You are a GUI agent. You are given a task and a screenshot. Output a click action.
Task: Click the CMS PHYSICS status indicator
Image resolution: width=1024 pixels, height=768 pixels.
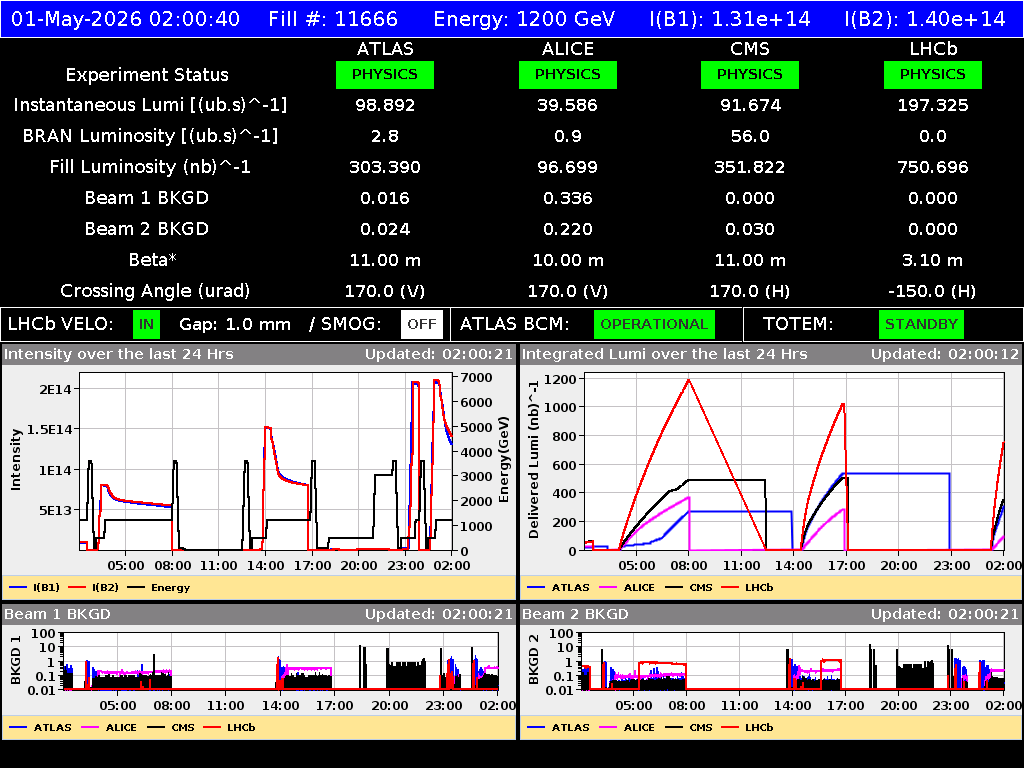tap(750, 74)
